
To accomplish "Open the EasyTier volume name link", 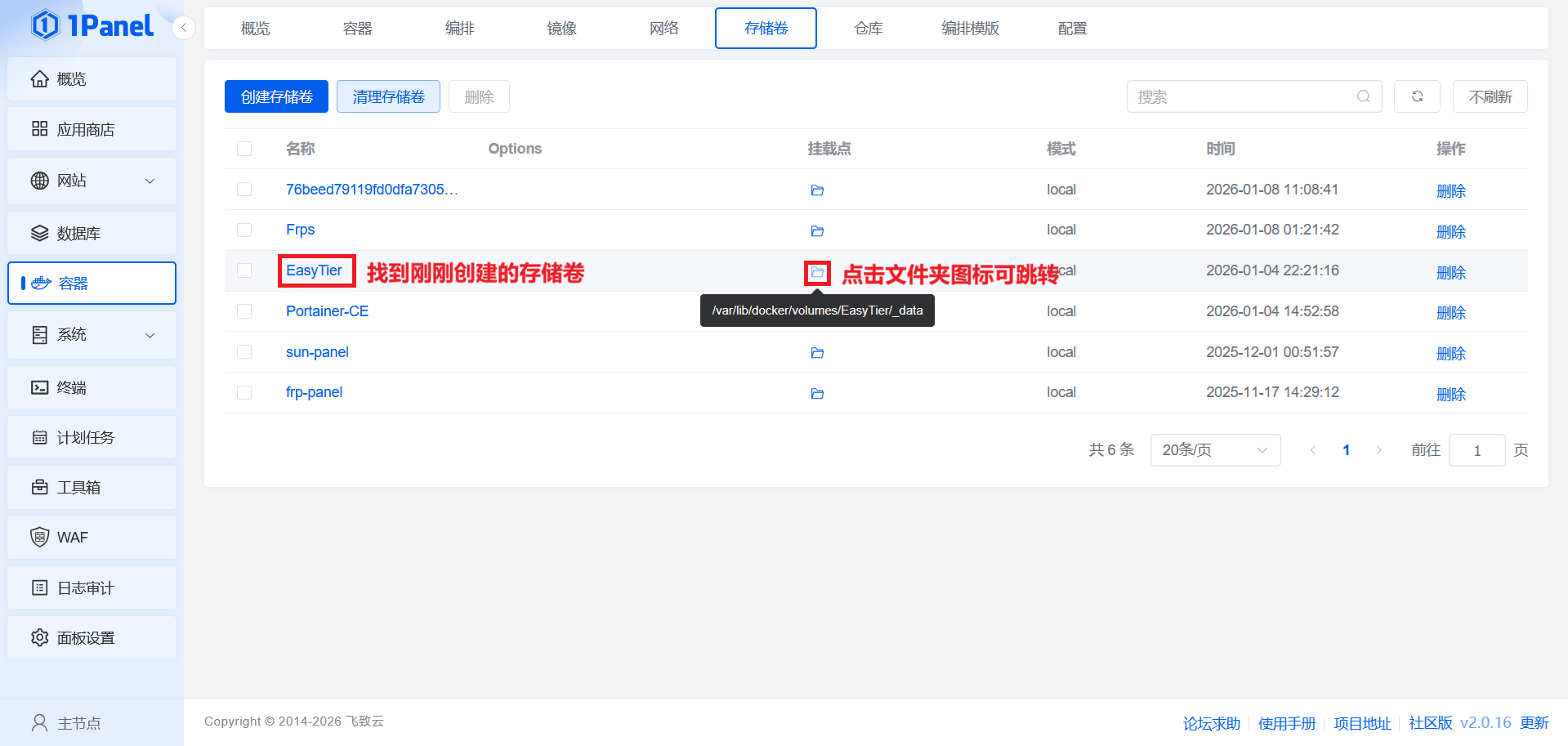I will pos(314,270).
